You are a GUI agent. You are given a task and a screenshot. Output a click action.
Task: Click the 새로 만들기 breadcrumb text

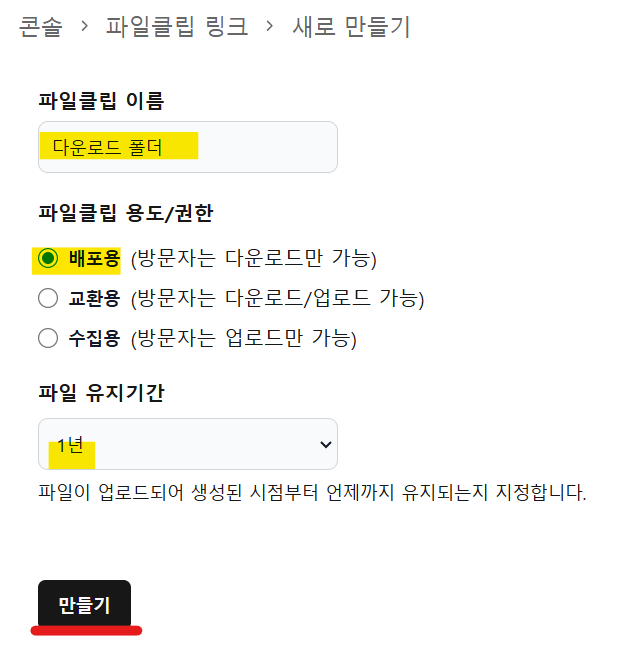[351, 27]
